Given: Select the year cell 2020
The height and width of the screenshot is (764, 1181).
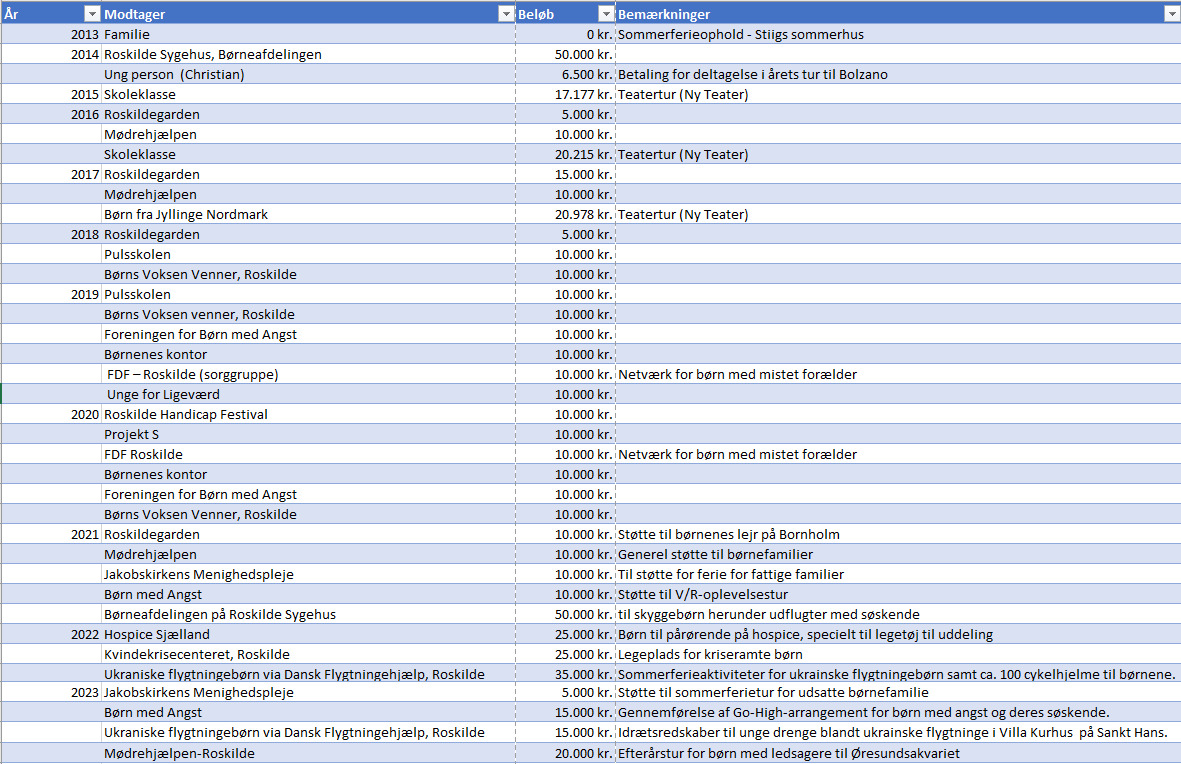Looking at the screenshot, I should (x=51, y=414).
